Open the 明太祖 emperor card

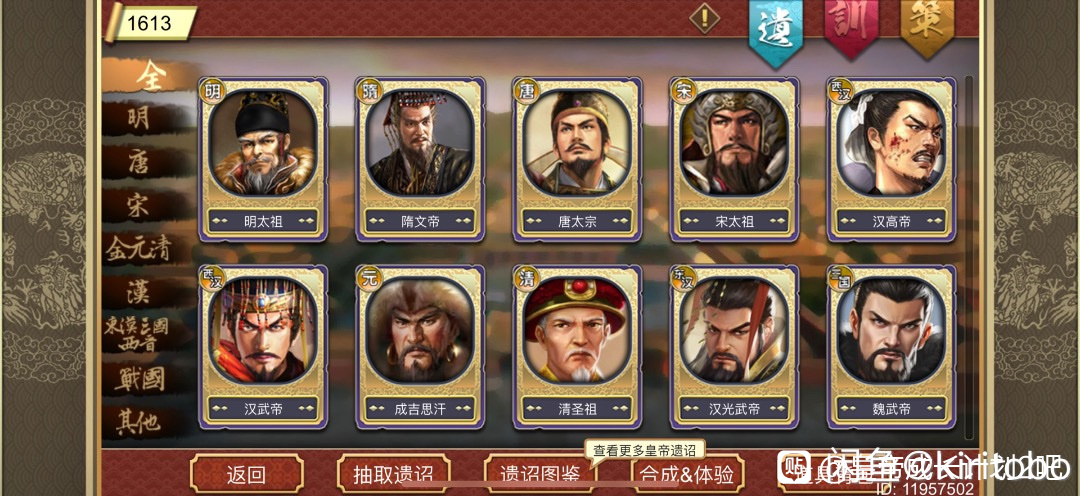coord(263,159)
